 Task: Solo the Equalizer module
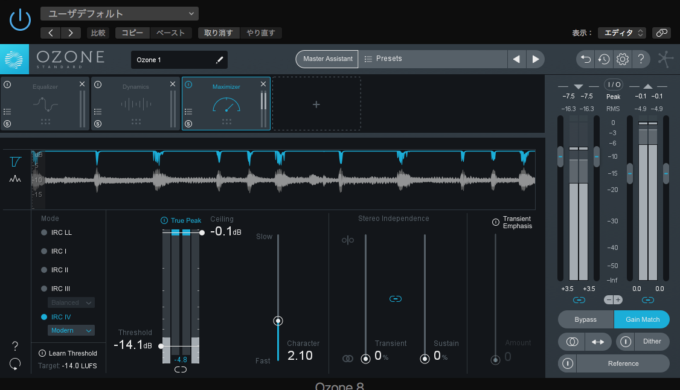tap(7, 124)
